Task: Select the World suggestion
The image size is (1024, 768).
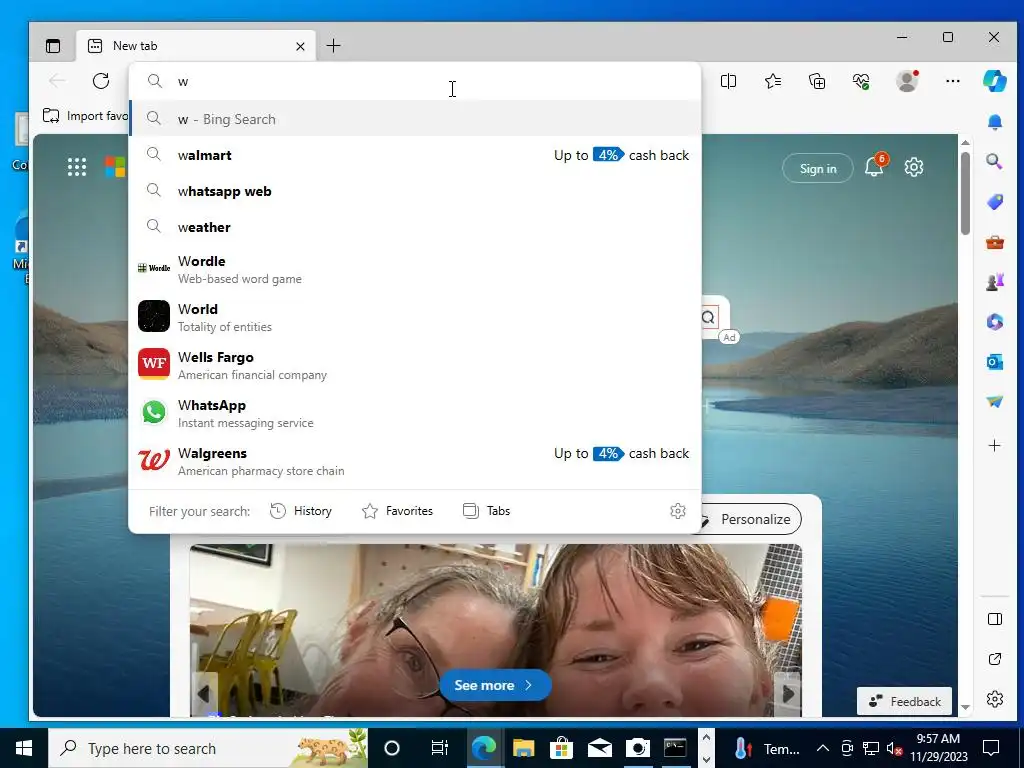Action: (415, 317)
